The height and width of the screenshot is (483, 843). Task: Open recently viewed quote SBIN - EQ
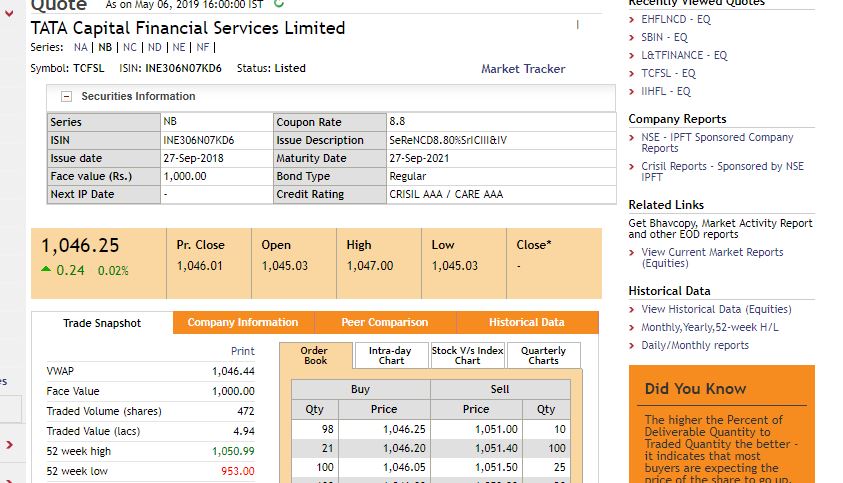click(665, 37)
